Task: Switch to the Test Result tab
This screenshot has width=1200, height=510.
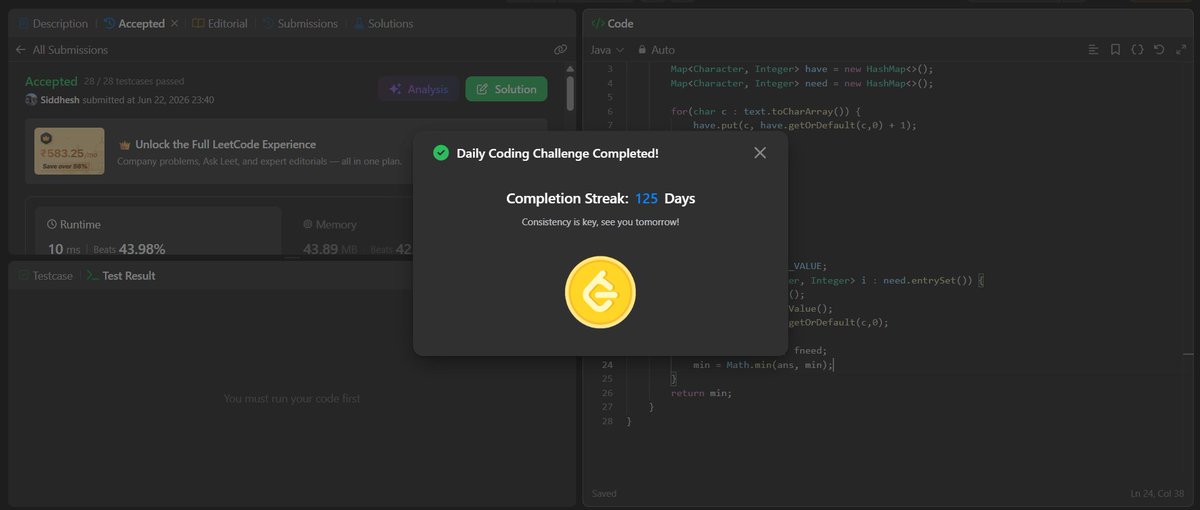Action: (x=121, y=275)
